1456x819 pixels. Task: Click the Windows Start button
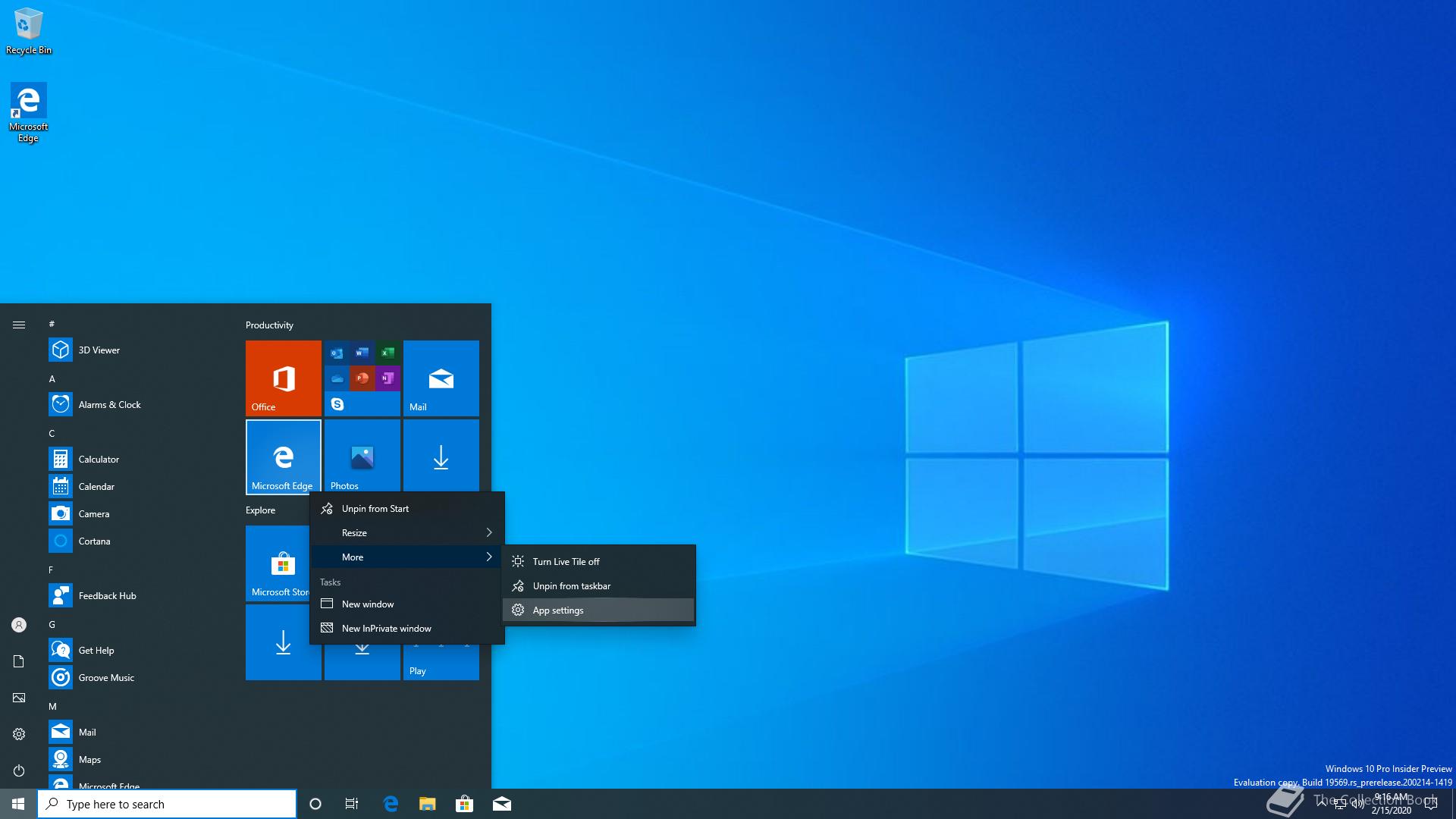click(x=18, y=804)
